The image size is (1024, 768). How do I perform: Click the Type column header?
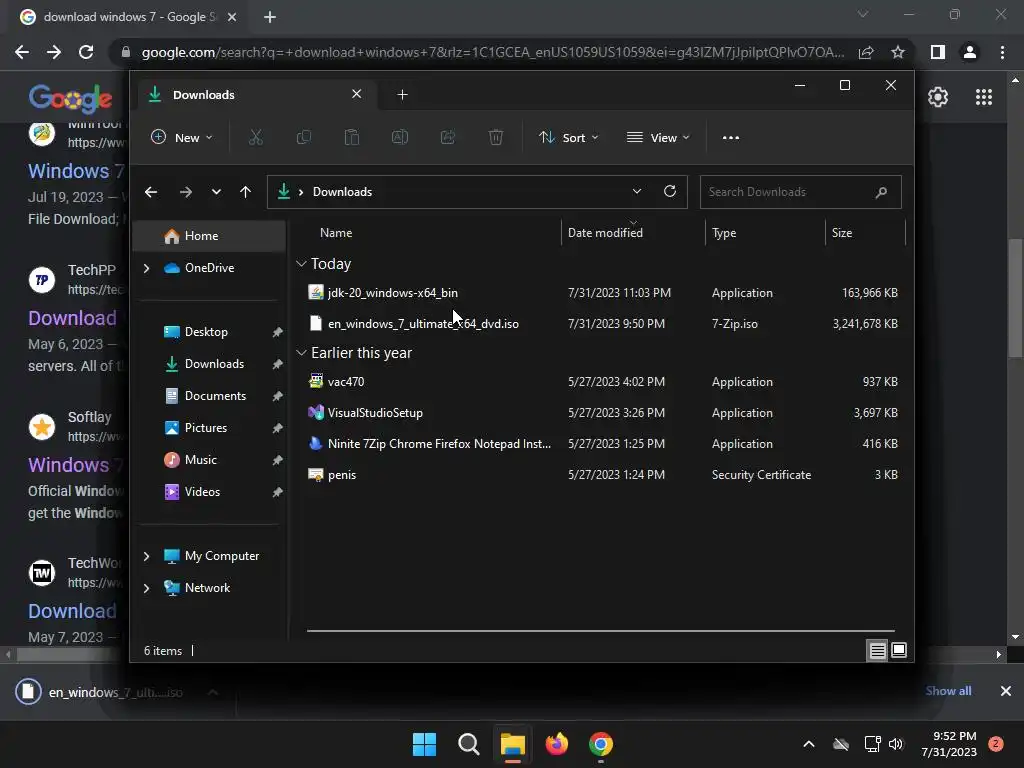point(765,232)
